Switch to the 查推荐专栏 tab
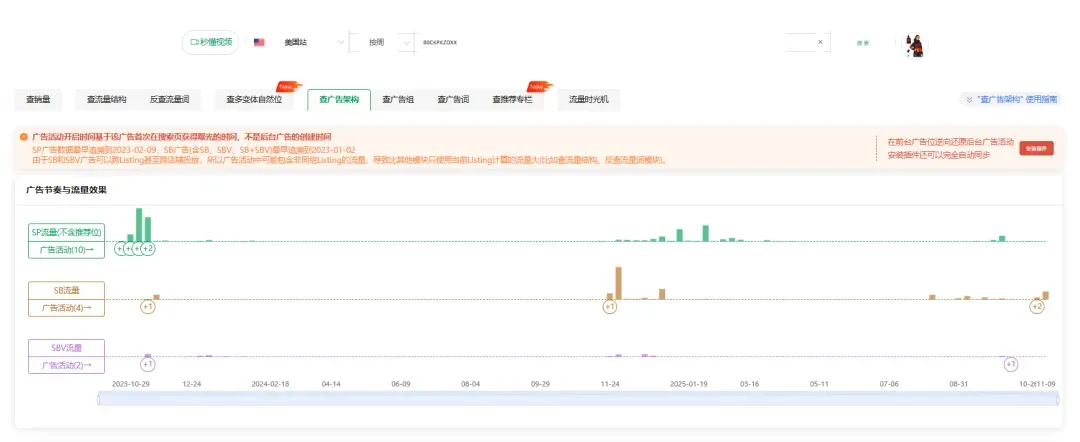 click(512, 100)
